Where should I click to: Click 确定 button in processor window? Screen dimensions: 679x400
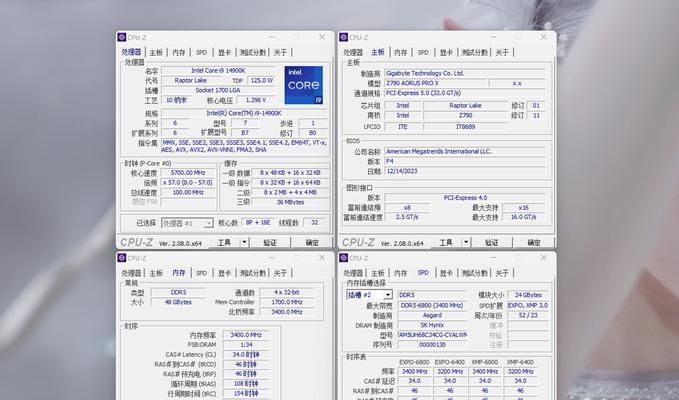tap(312, 242)
